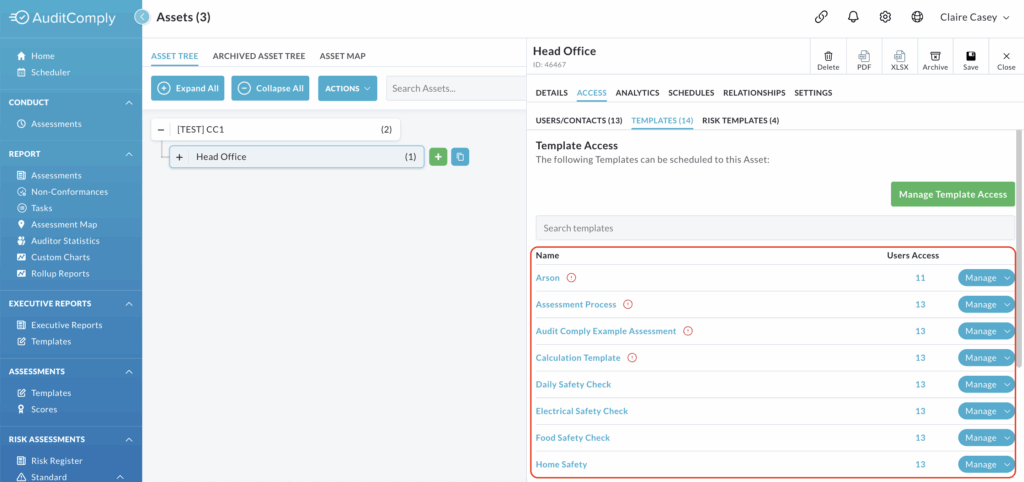This screenshot has height=482, width=1024.
Task: Open Manage dropdown for Arson template
Action: tap(986, 278)
